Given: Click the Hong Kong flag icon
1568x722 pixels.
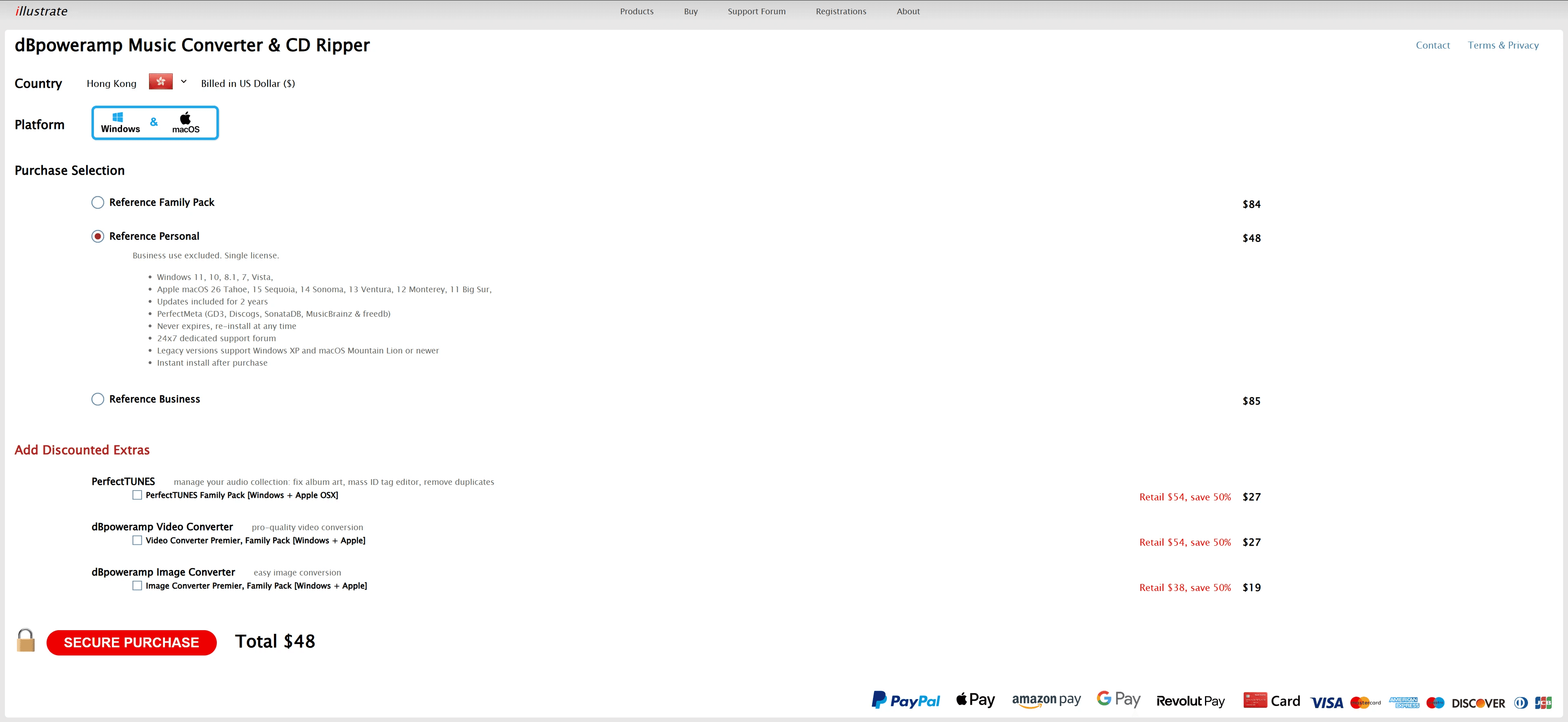Looking at the screenshot, I should coord(161,82).
